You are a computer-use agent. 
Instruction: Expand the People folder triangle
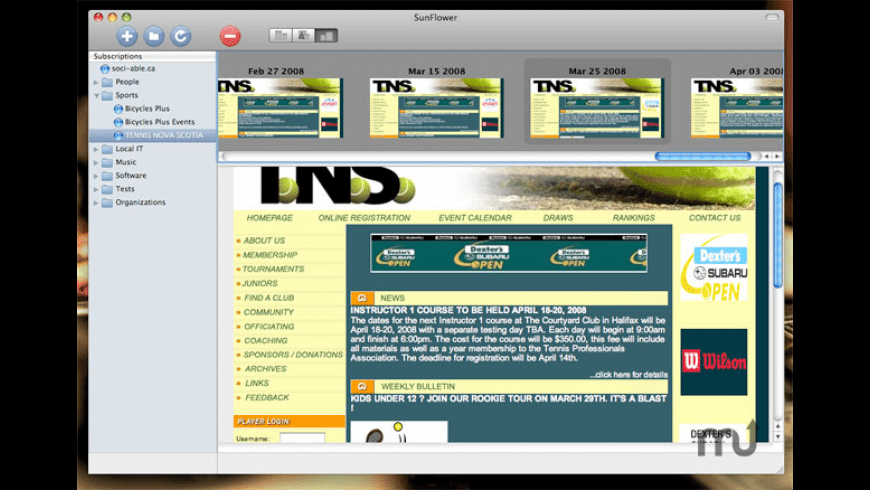(96, 82)
